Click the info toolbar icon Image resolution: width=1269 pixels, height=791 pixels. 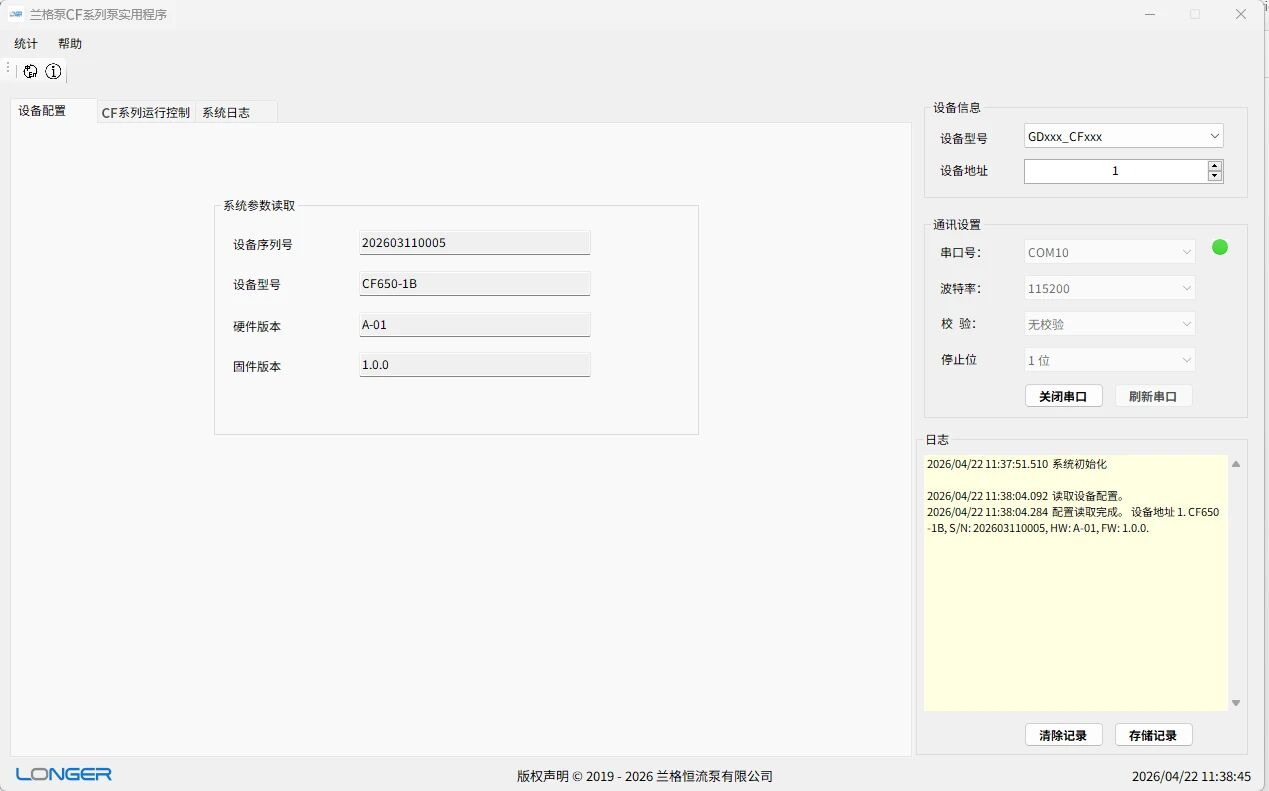(x=54, y=71)
